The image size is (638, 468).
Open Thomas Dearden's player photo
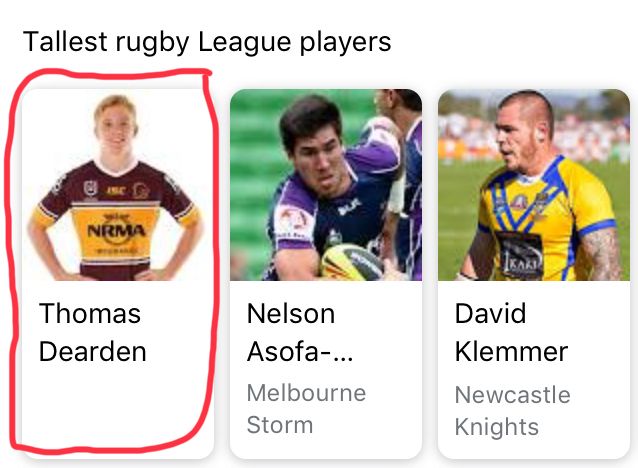(x=118, y=185)
